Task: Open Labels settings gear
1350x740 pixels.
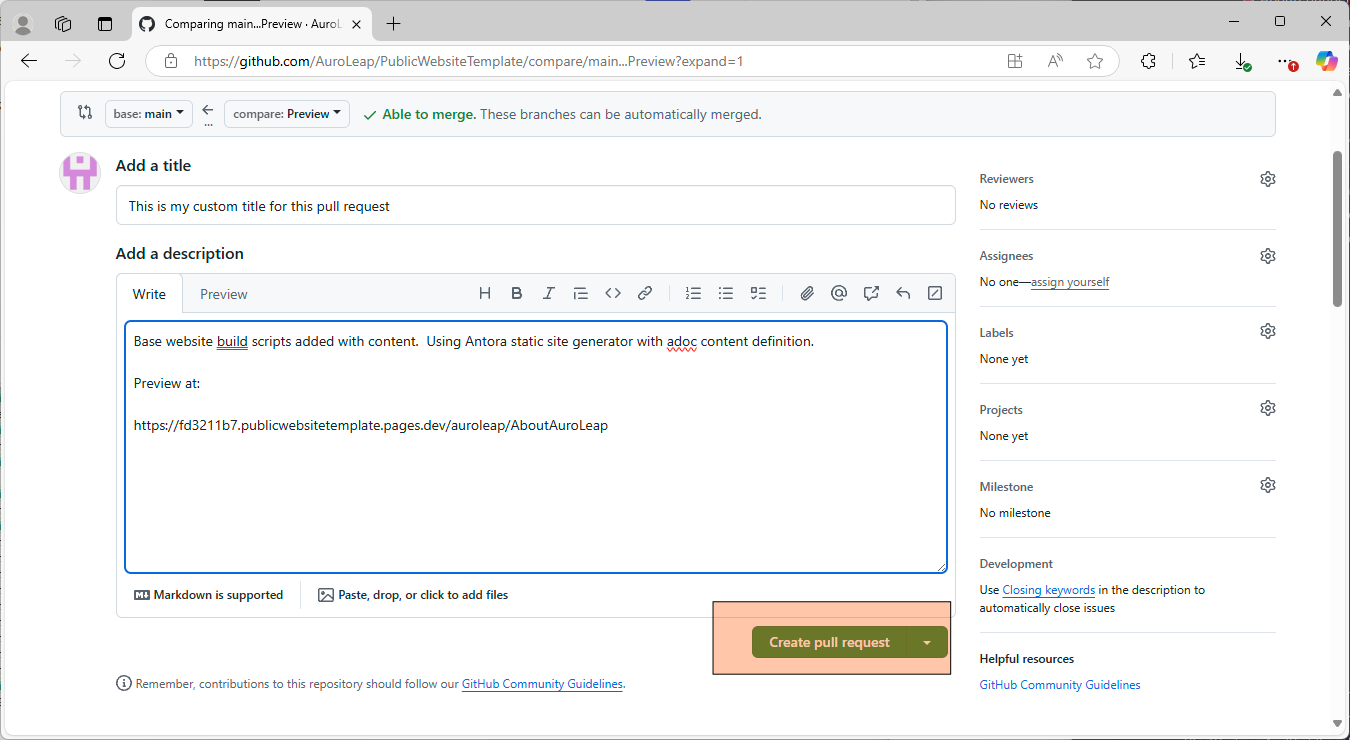Action: 1268,331
